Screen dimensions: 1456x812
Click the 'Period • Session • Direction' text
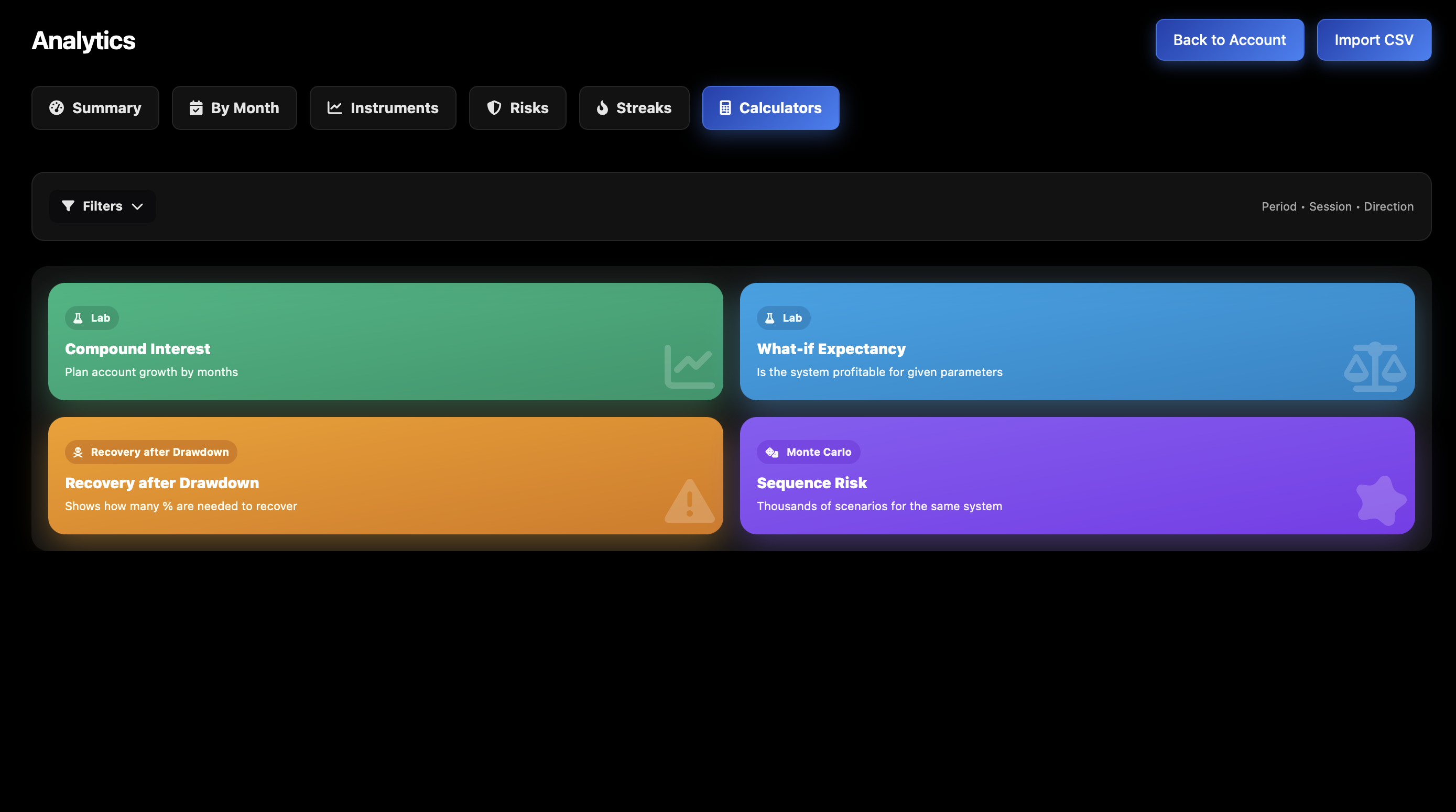point(1338,207)
